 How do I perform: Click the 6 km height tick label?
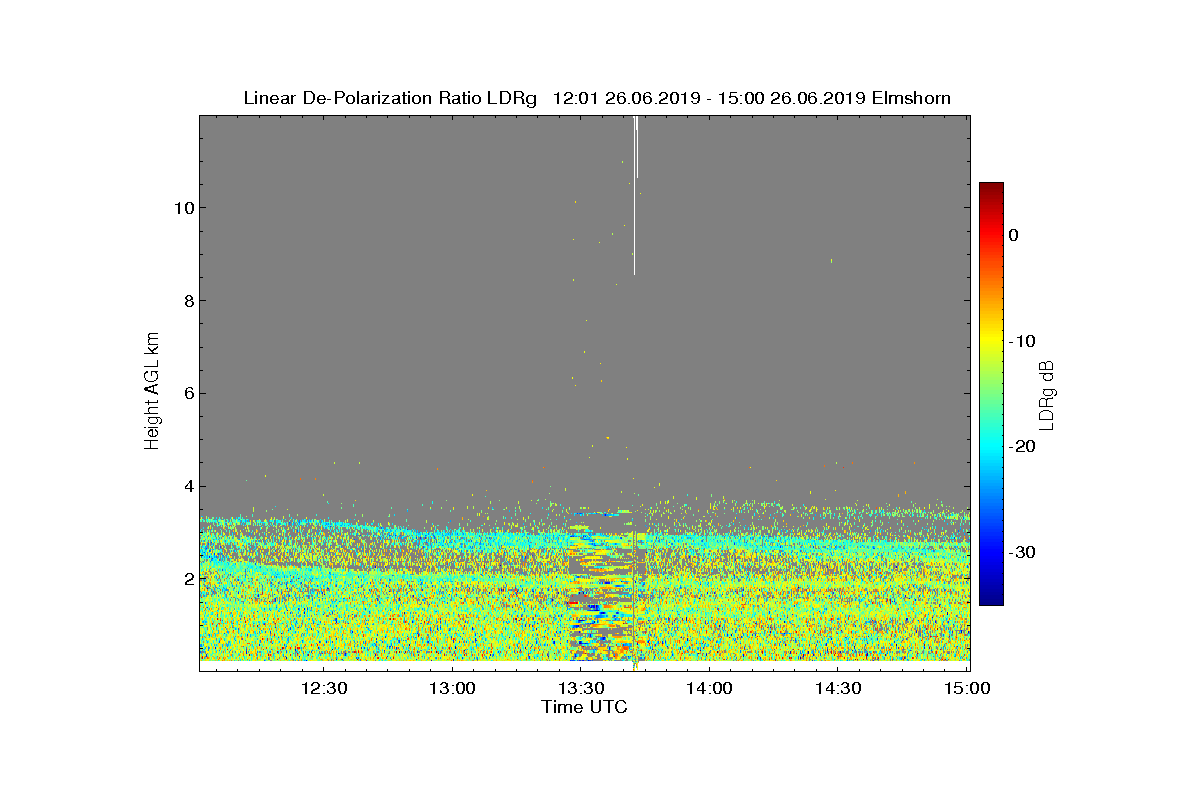point(187,393)
